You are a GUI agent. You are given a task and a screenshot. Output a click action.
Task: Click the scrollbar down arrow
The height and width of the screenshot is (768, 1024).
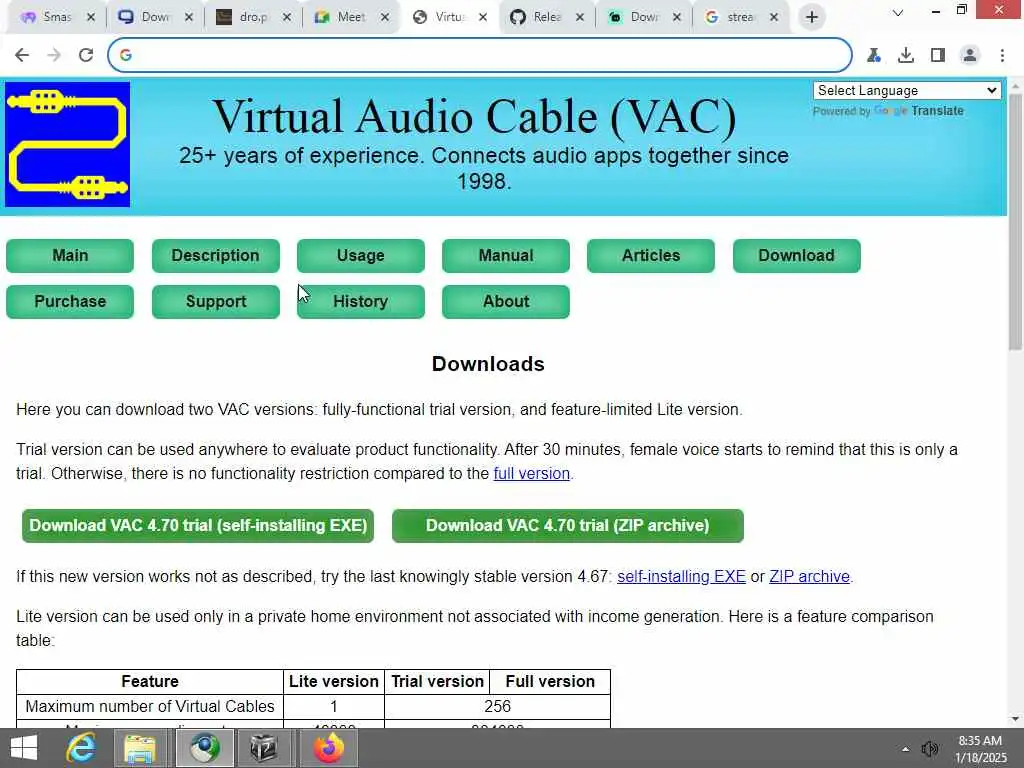pyautogui.click(x=1016, y=720)
